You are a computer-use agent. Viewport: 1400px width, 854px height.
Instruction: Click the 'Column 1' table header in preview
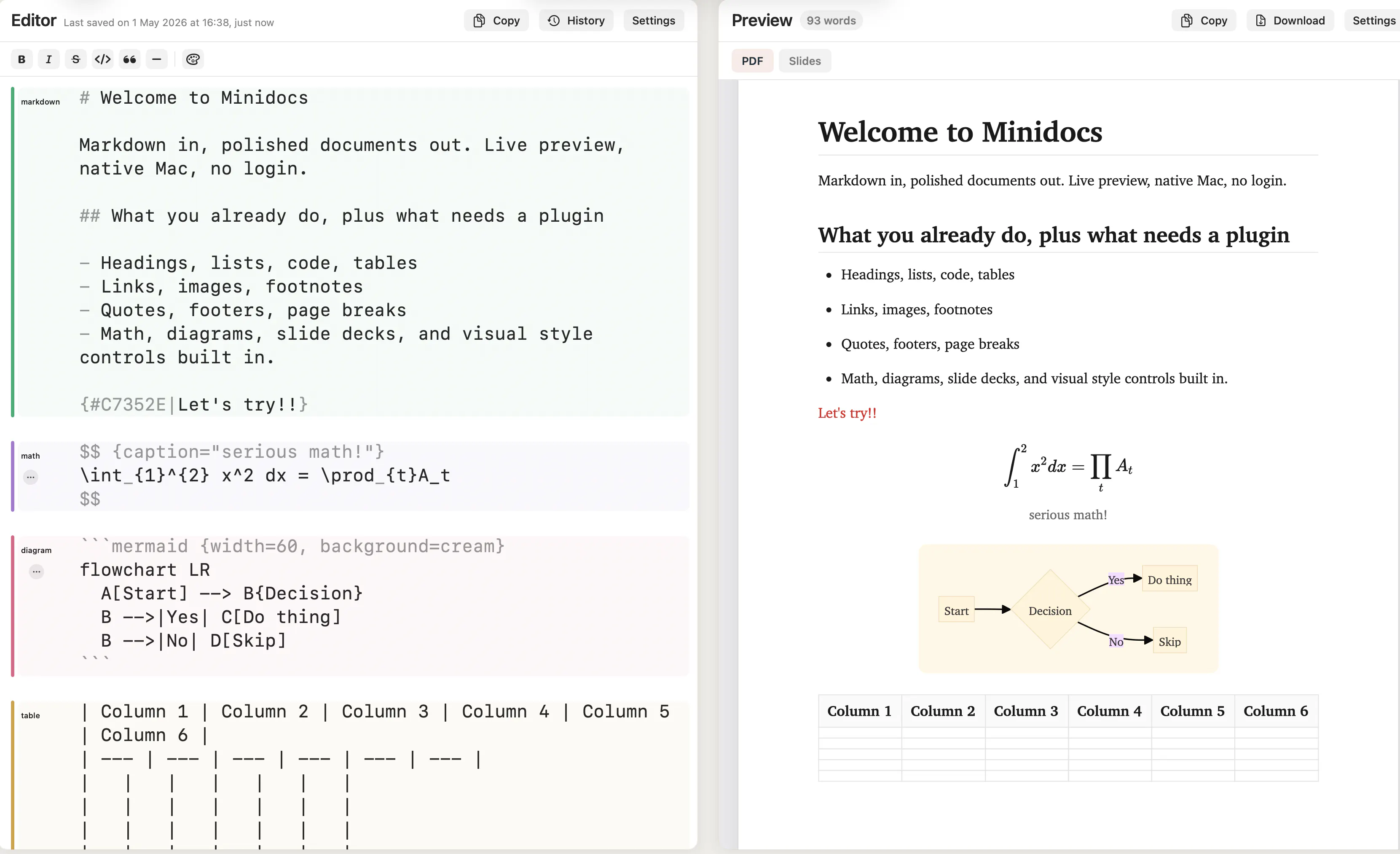pyautogui.click(x=860, y=712)
